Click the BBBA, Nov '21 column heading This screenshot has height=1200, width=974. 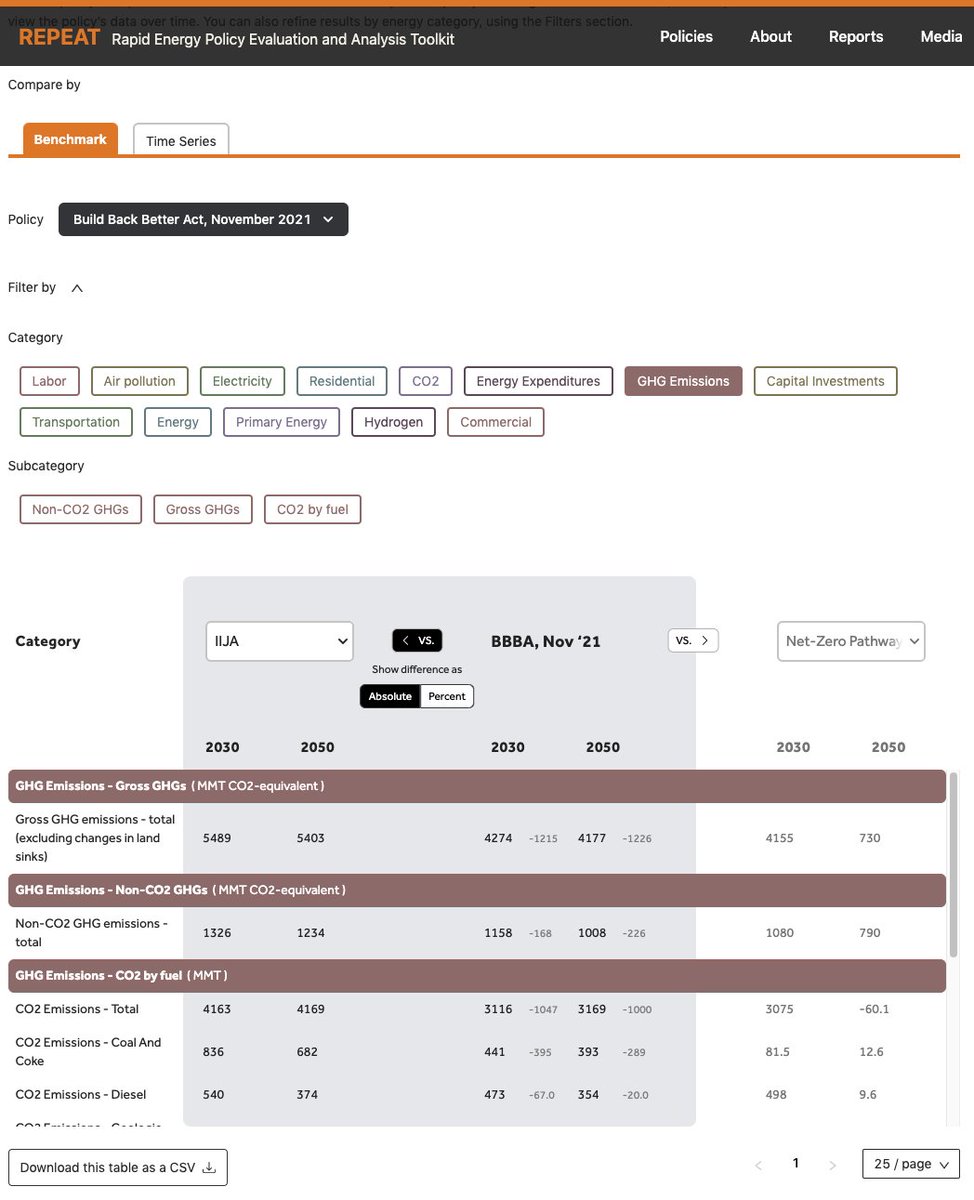coord(546,642)
